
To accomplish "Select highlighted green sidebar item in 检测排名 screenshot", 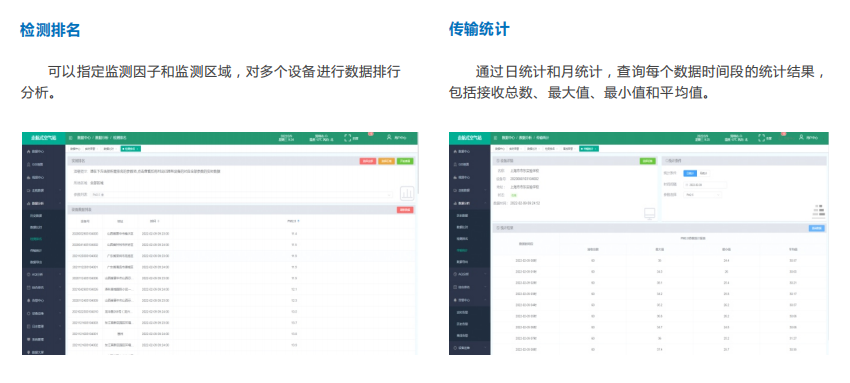I will (44, 238).
